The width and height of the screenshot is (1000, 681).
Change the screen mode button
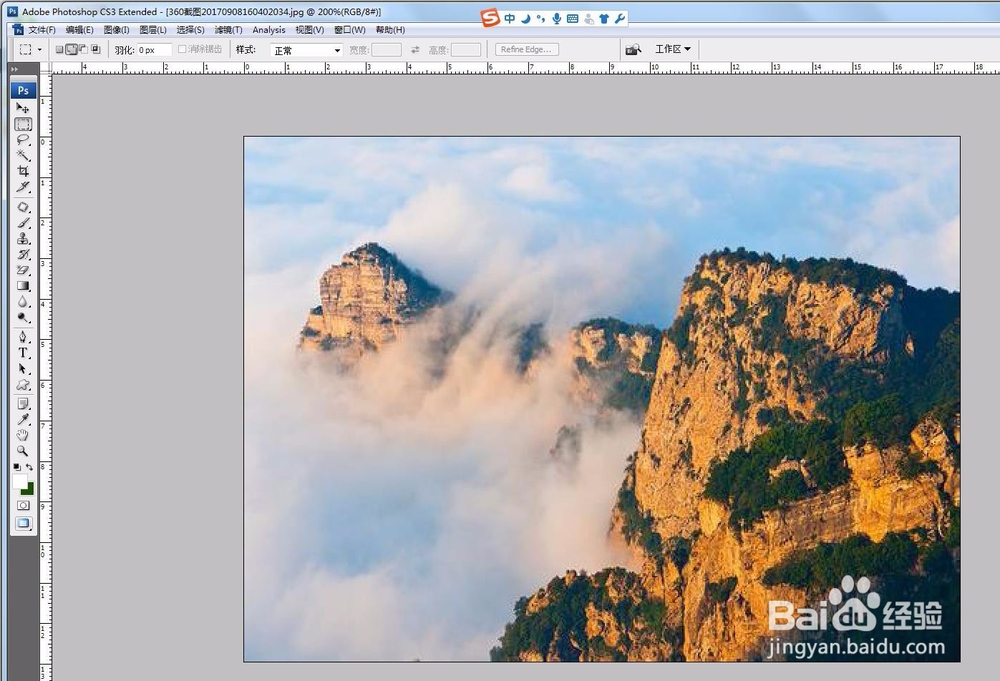pos(23,524)
